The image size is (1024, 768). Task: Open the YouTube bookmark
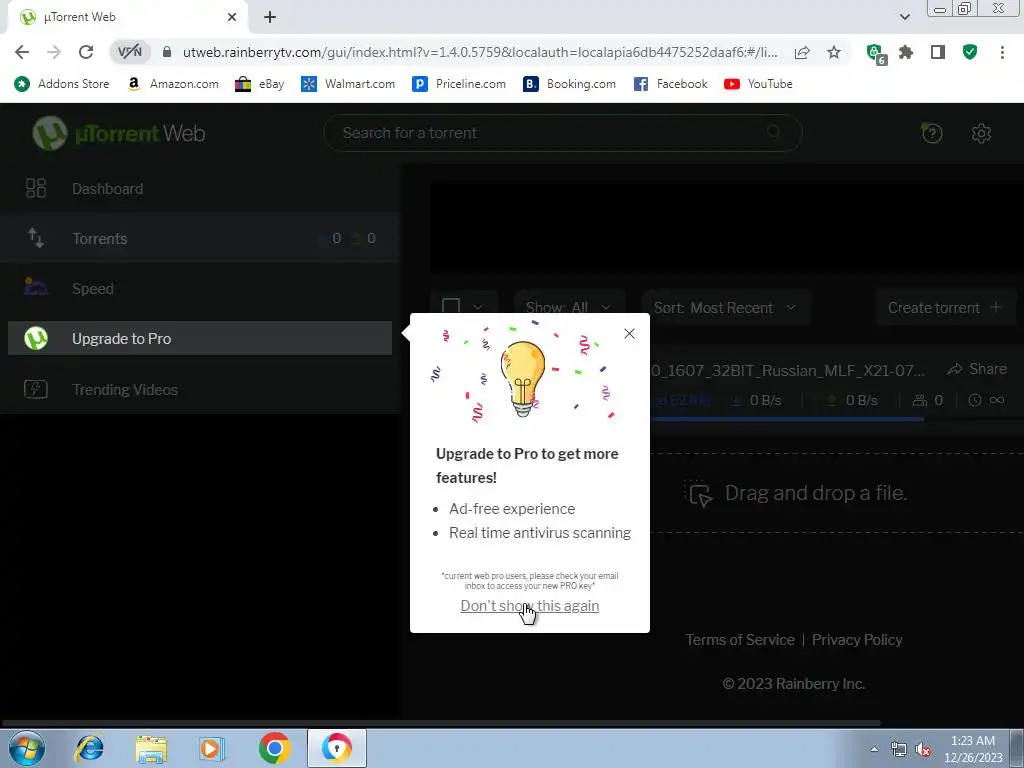758,84
